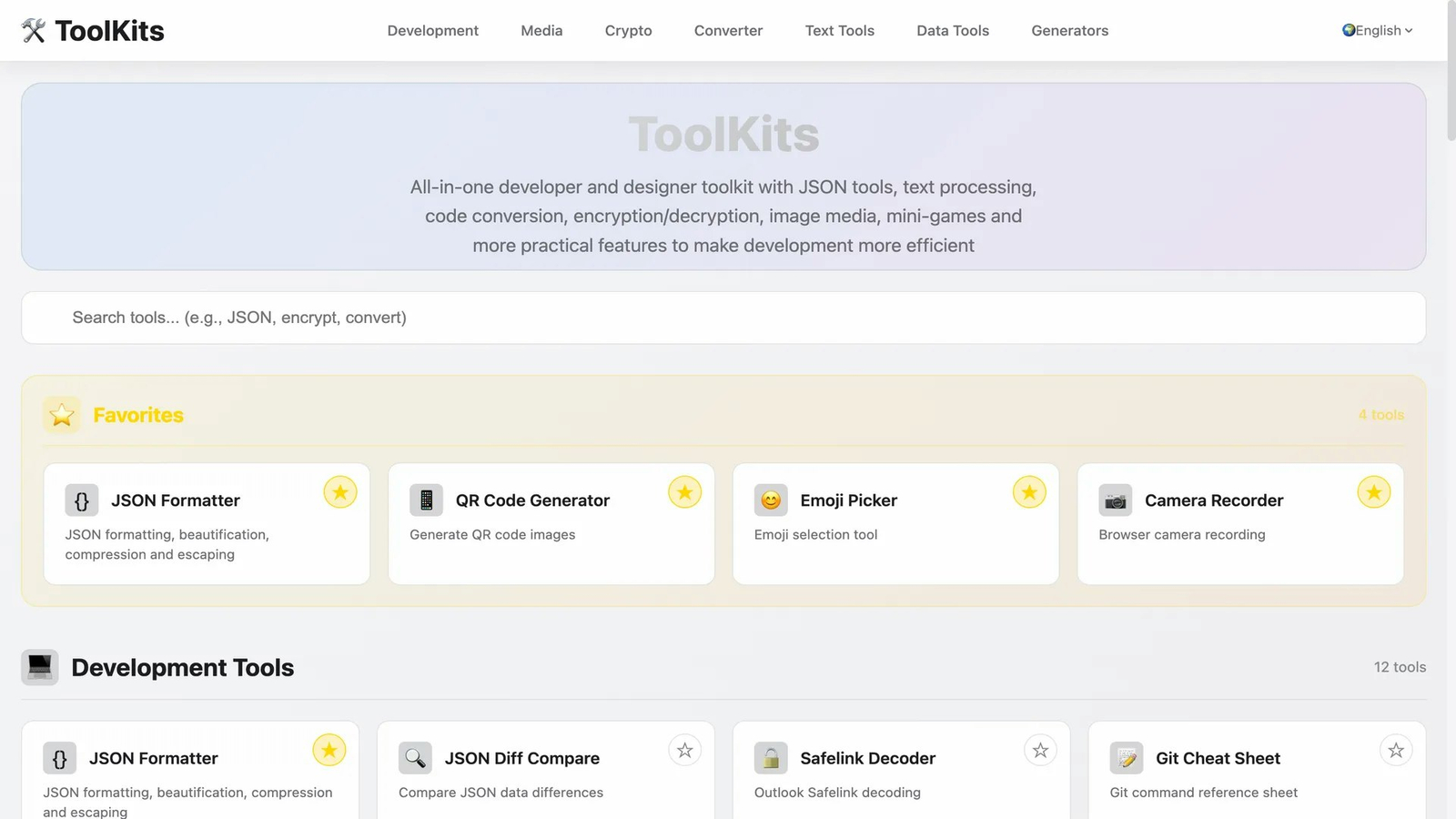Unfavorite Camera Recorder in Favorites
1456x819 pixels.
pos(1373,493)
